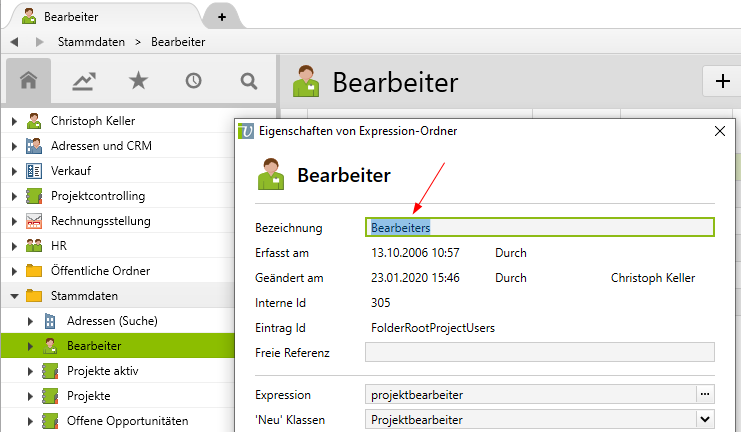
Task: Close the Eigenschaften dialog
Action: (720, 131)
